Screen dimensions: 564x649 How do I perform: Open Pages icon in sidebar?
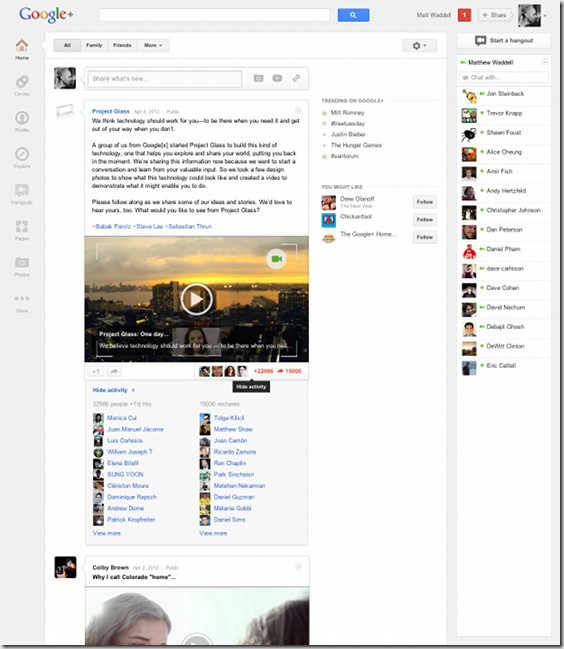22,230
